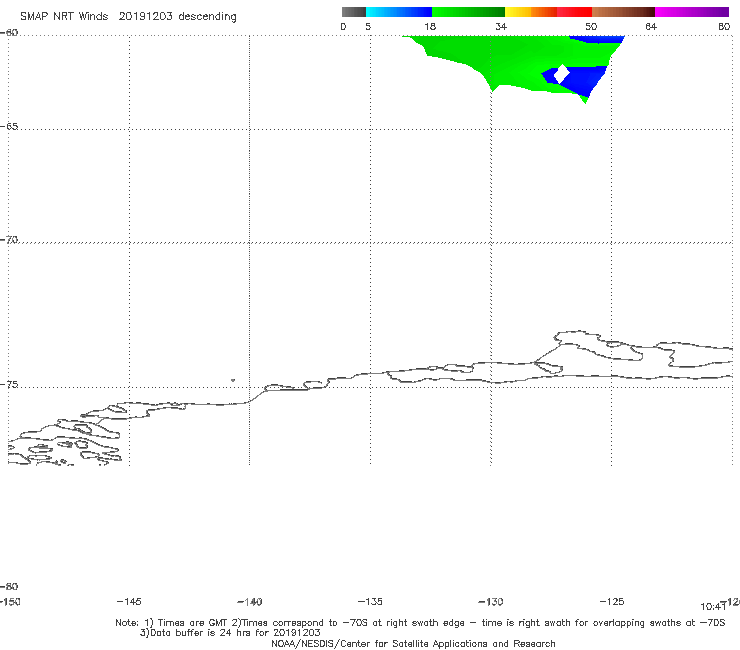Viewport: 740px width, 650px height.
Task: Click the color bar label "34"
Action: (x=501, y=26)
